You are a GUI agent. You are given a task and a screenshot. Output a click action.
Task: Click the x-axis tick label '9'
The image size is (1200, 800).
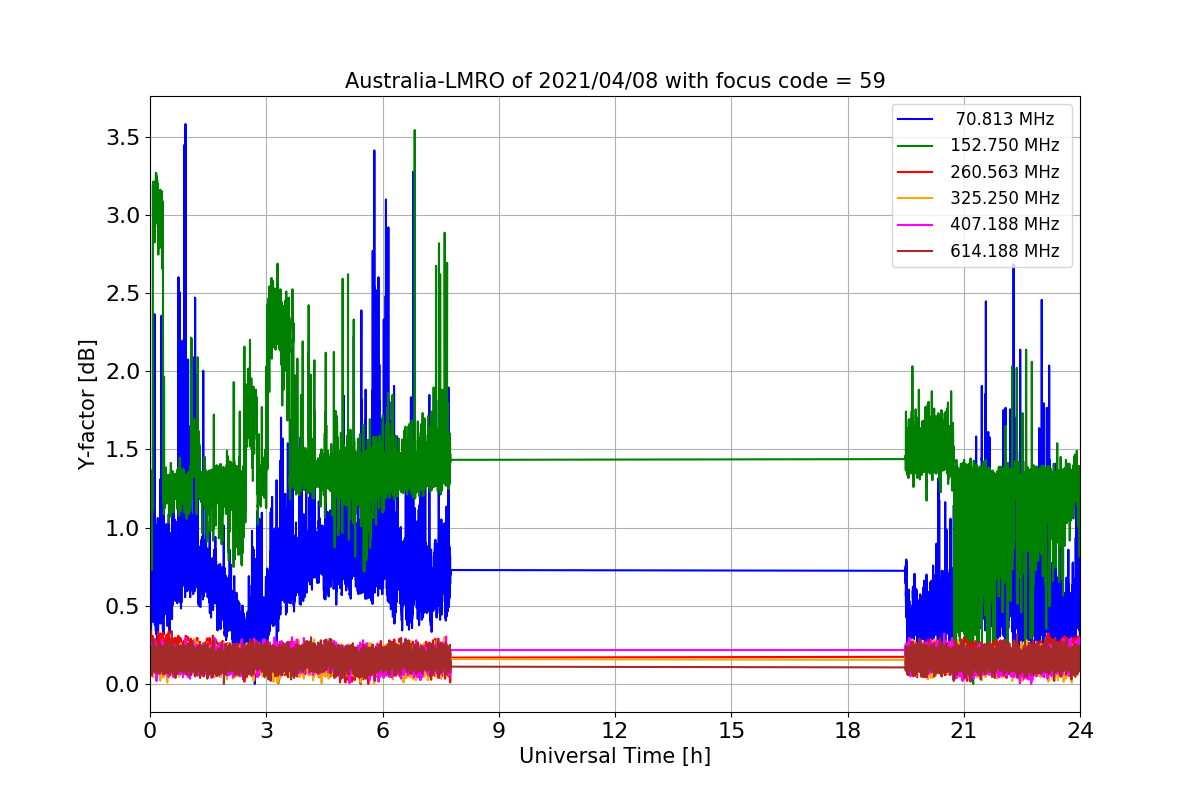(499, 730)
